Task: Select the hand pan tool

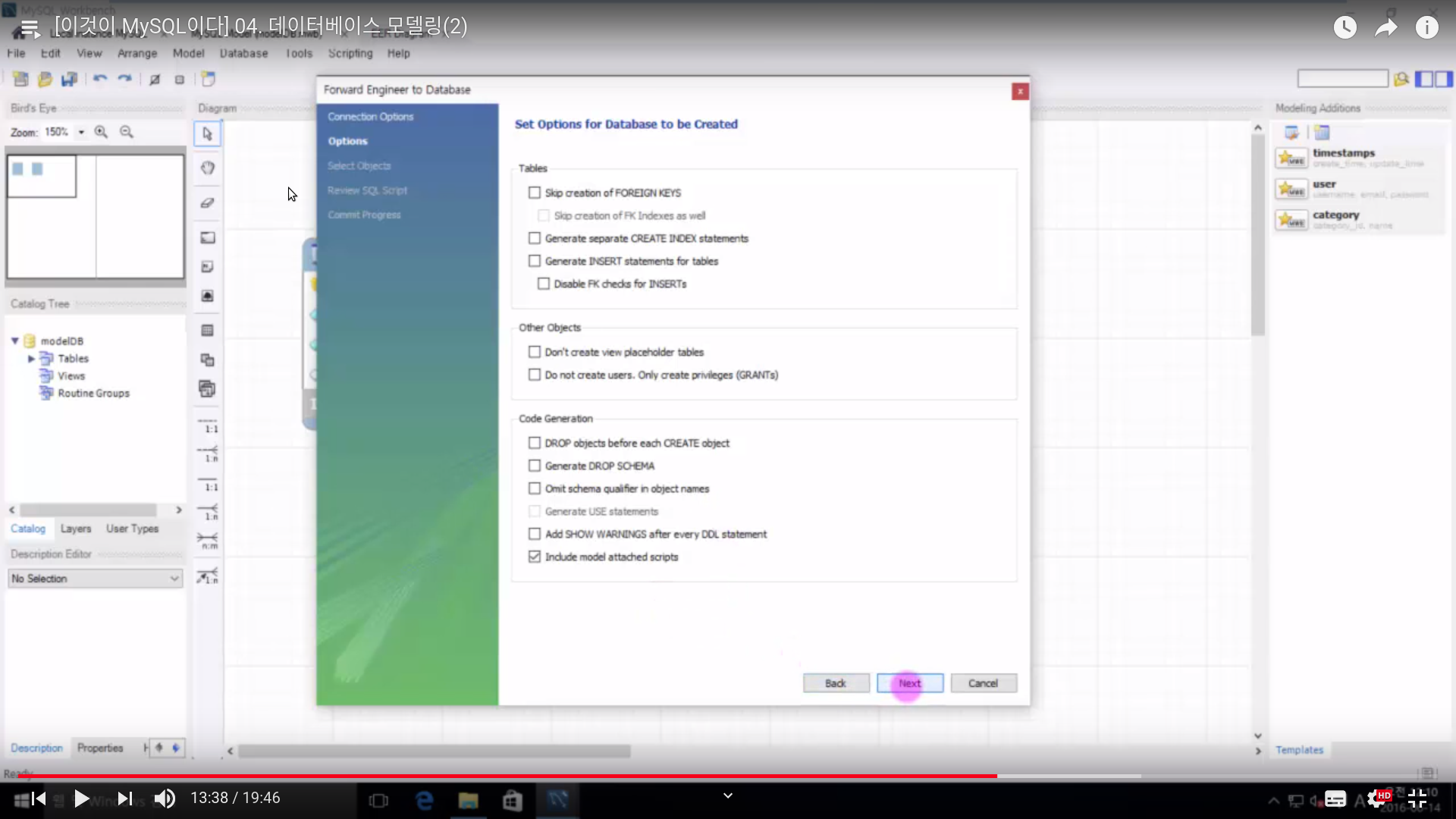Action: pos(207,168)
